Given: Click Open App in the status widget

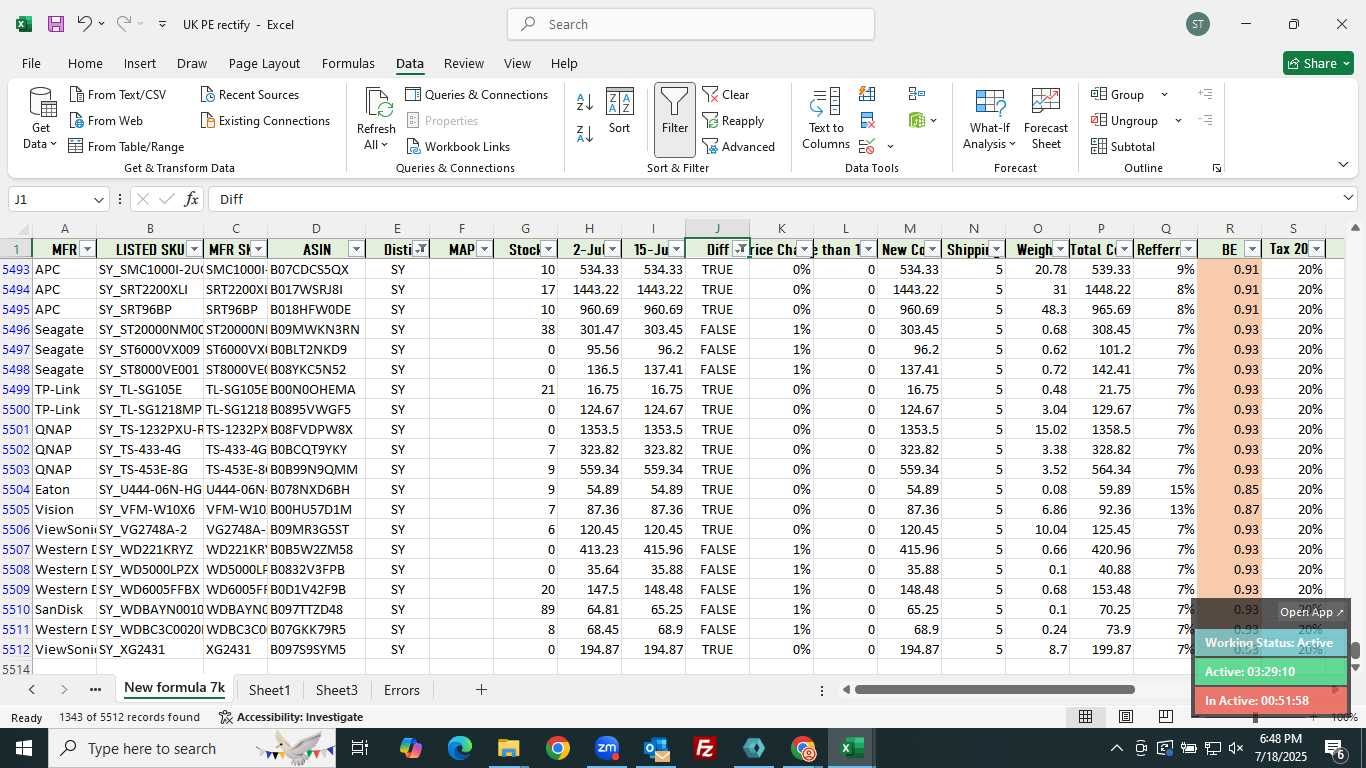Looking at the screenshot, I should 1312,612.
